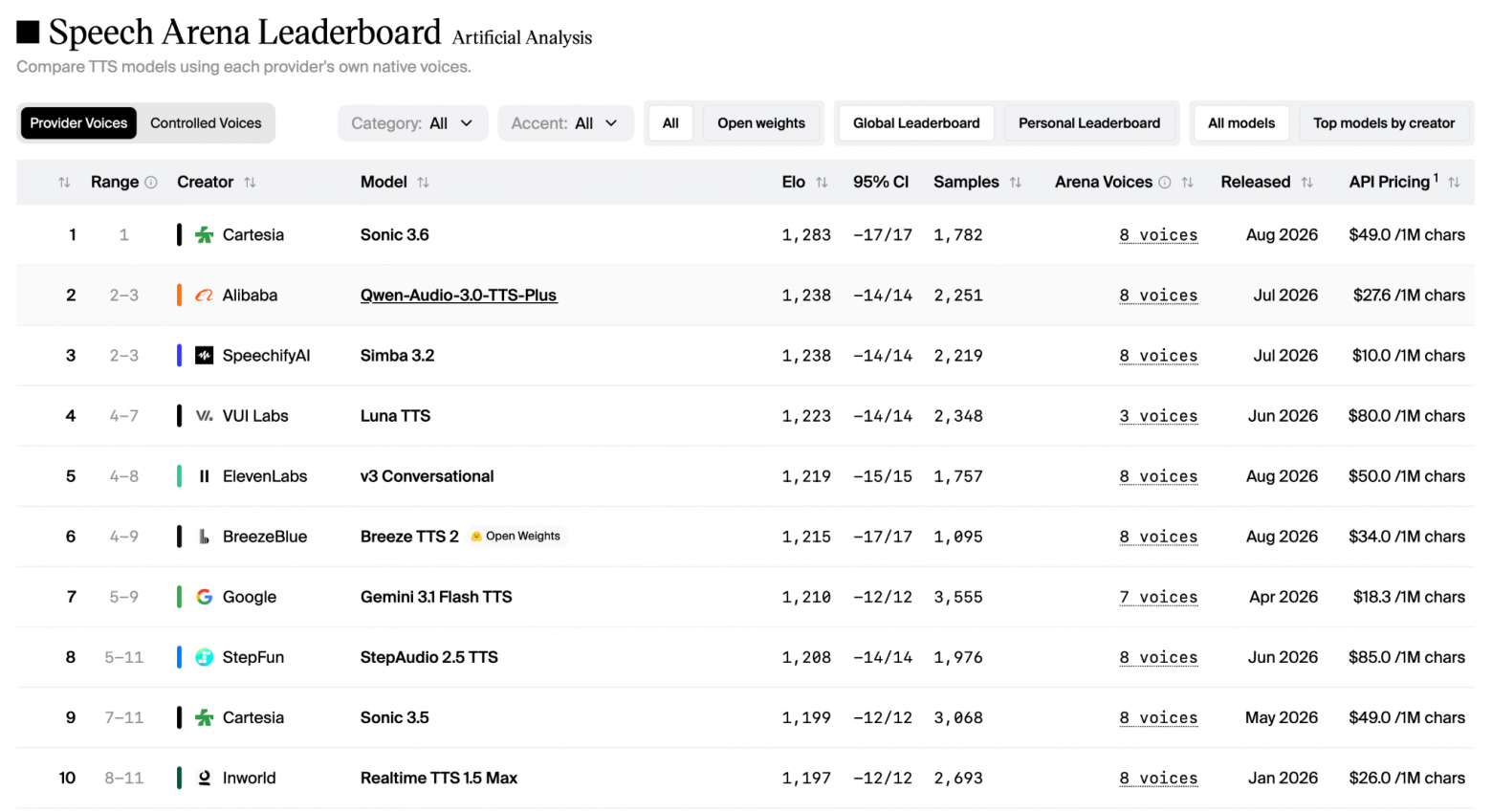This screenshot has width=1492, height=812.
Task: Open 8 voices for Sonic 3.6
Action: [1158, 235]
